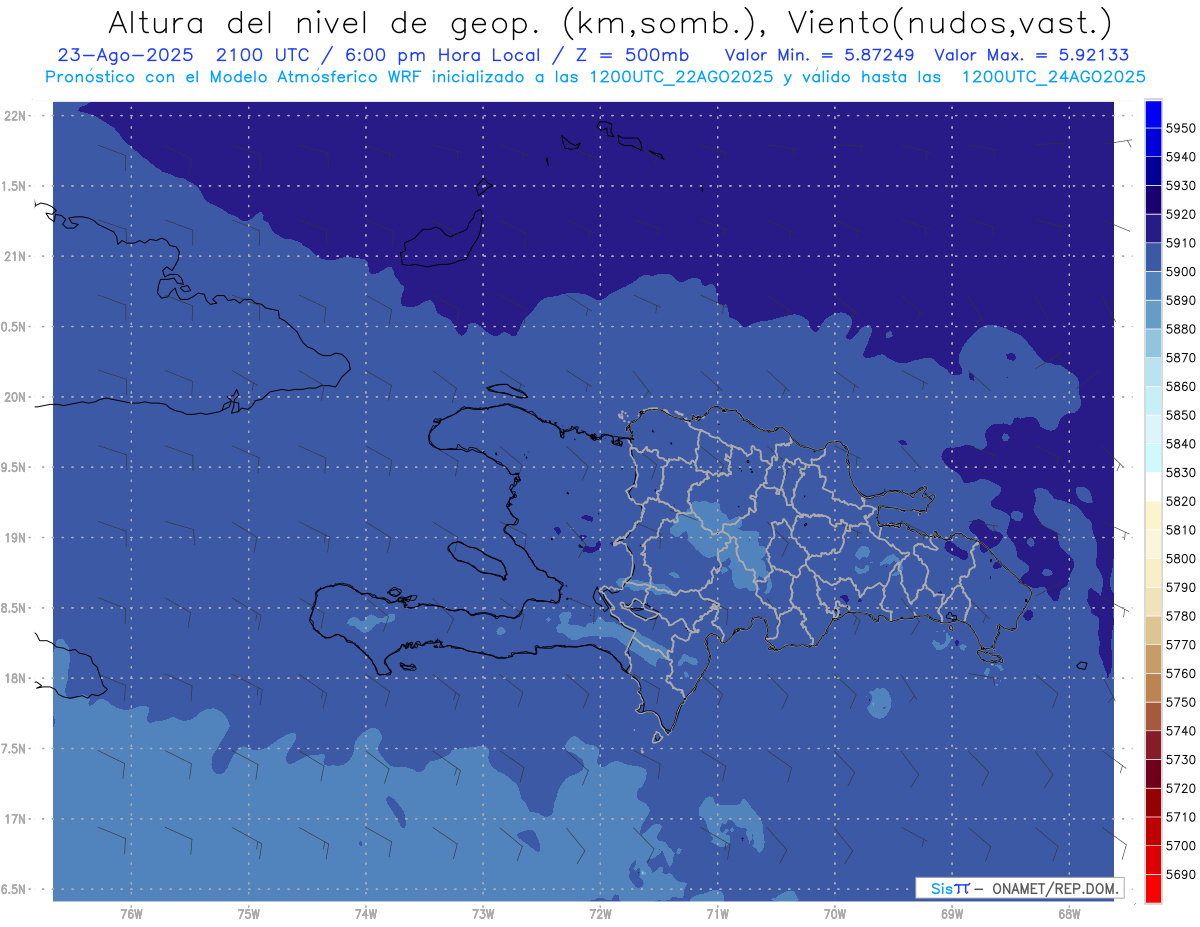Image resolution: width=1200 pixels, height=927 pixels.
Task: Click the 21N latitude axis label
Action: click(x=14, y=256)
